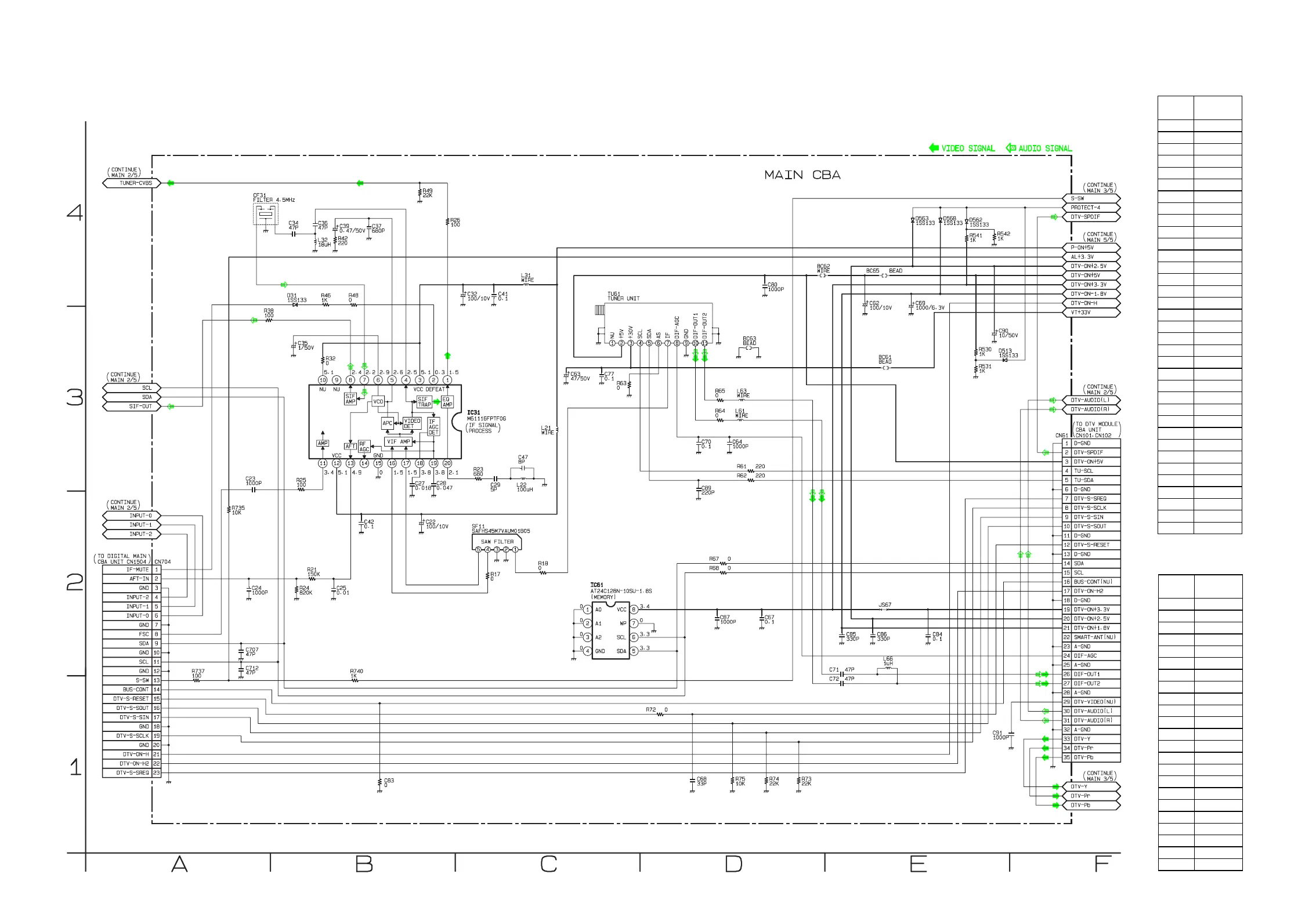Viewport: 1316px width, 921px height.
Task: Select the VT+33V connector tag
Action: pos(1091,313)
